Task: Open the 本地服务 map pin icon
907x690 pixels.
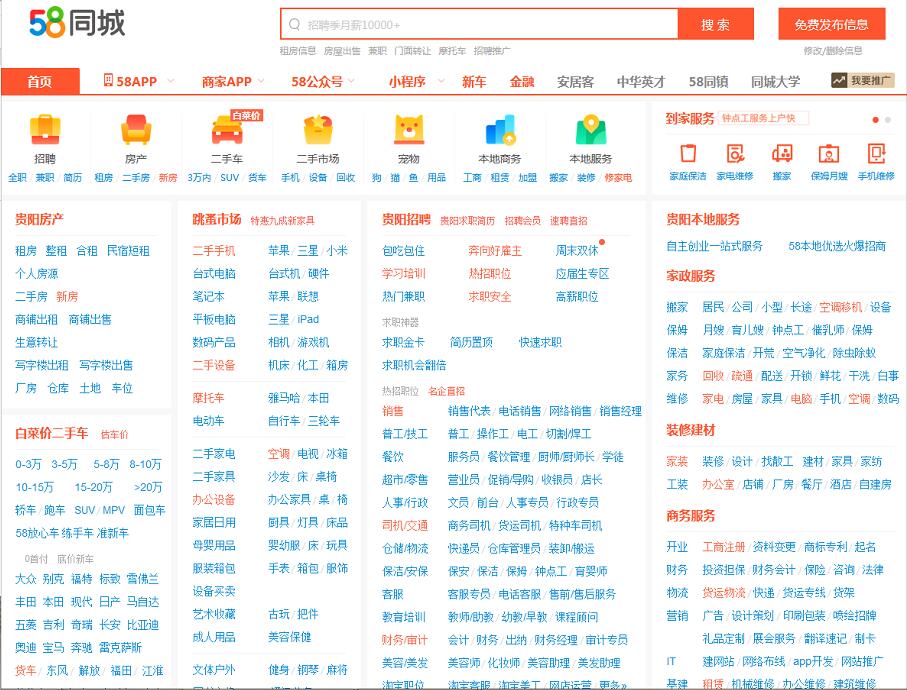Action: [x=590, y=131]
